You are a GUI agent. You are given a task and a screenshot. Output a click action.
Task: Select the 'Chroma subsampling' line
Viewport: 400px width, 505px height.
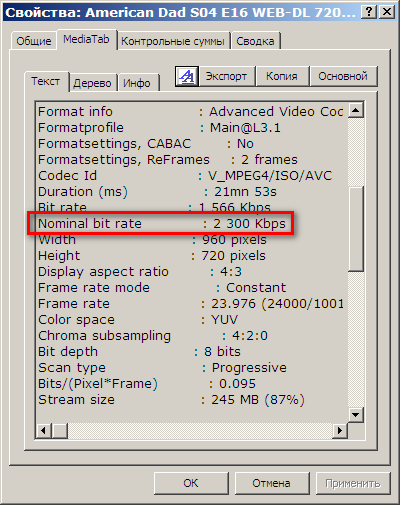coord(153,336)
